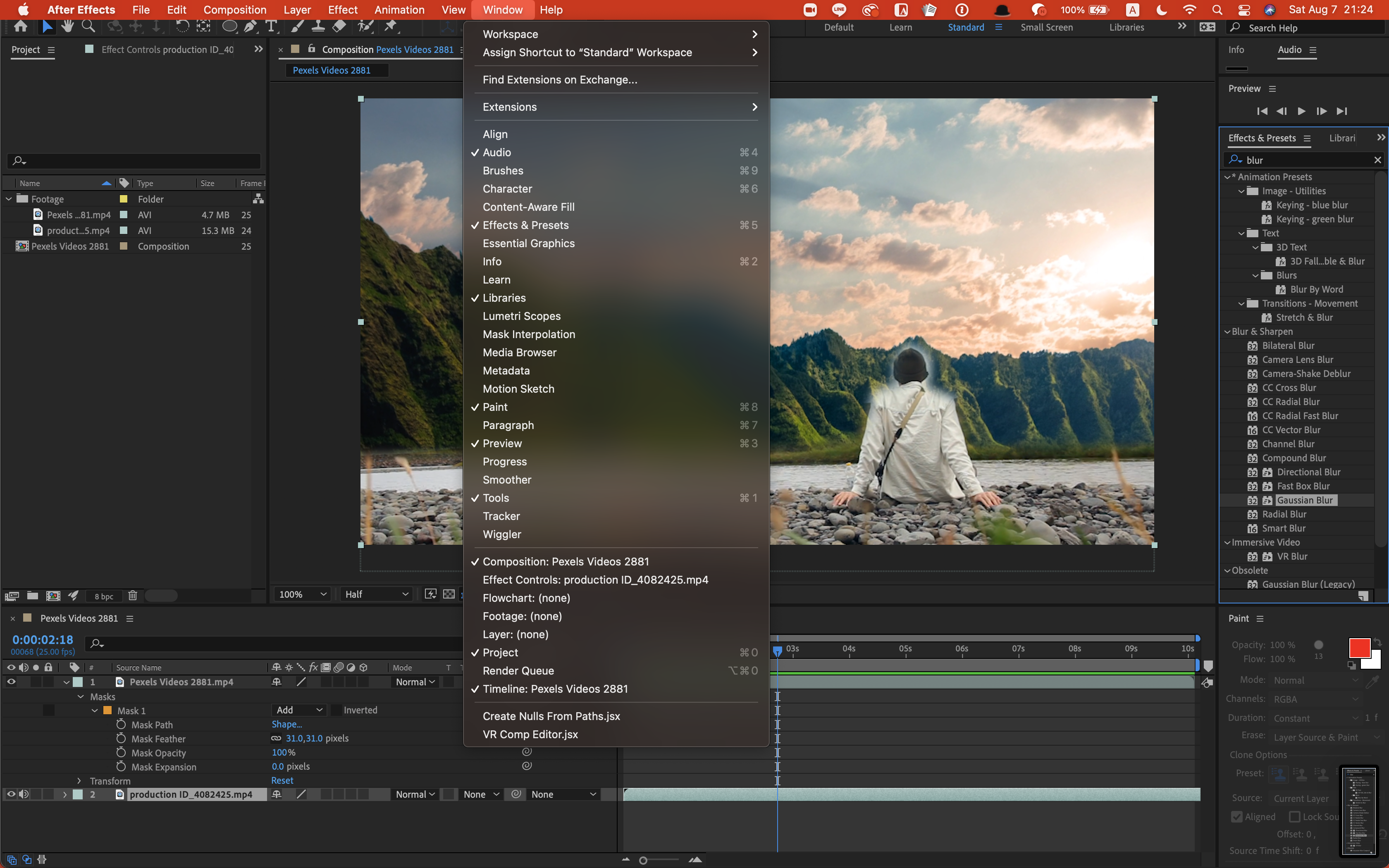Select the Pen tool
The width and height of the screenshot is (1389, 868).
click(x=250, y=26)
